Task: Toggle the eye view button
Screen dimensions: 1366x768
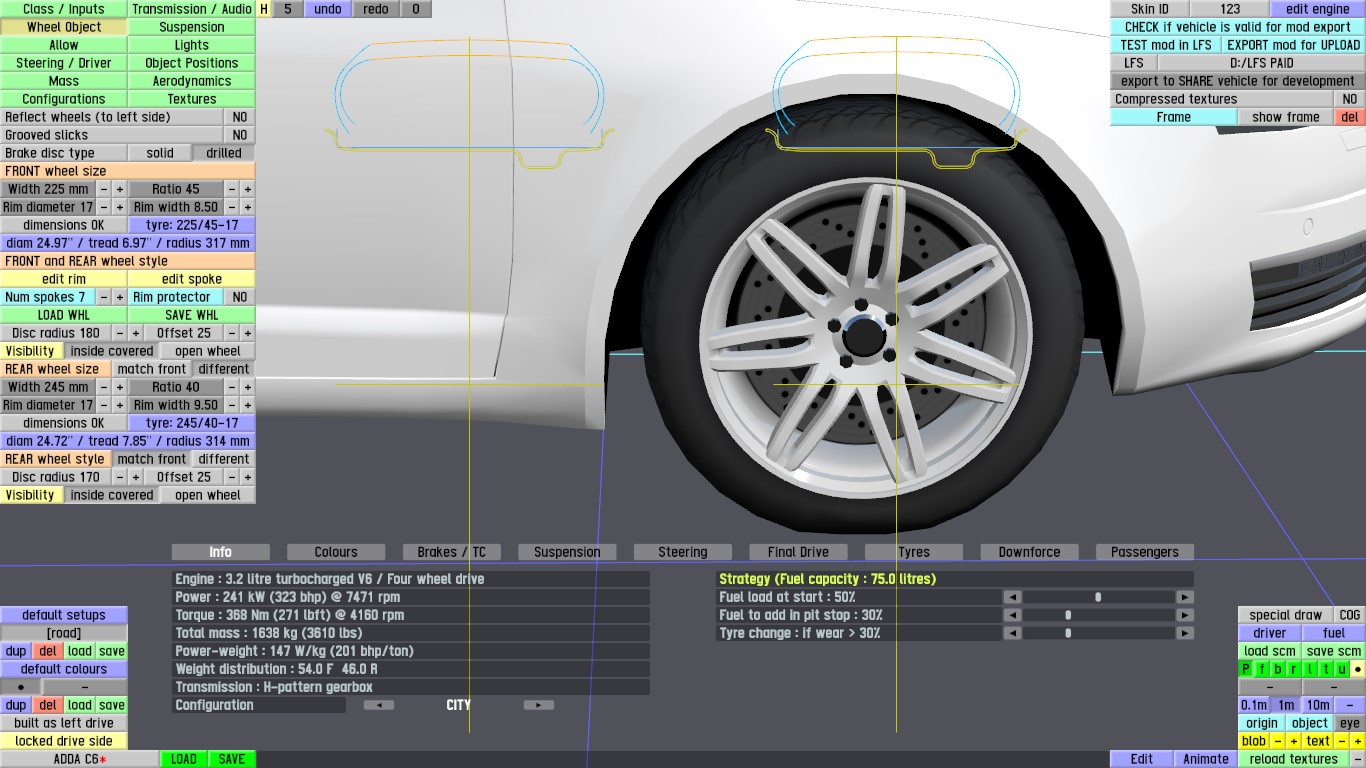Action: pos(1350,723)
